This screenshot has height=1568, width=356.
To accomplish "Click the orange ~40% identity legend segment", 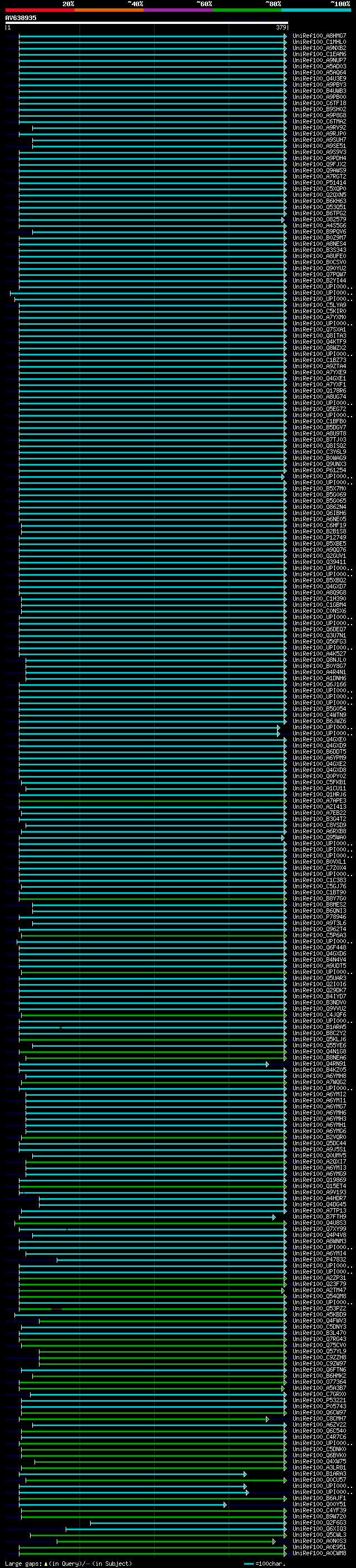I will [x=109, y=10].
